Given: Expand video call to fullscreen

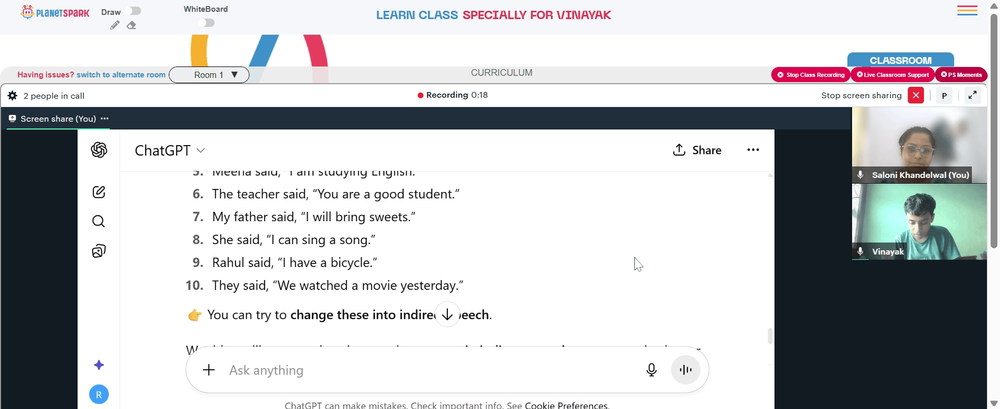Looking at the screenshot, I should point(973,96).
